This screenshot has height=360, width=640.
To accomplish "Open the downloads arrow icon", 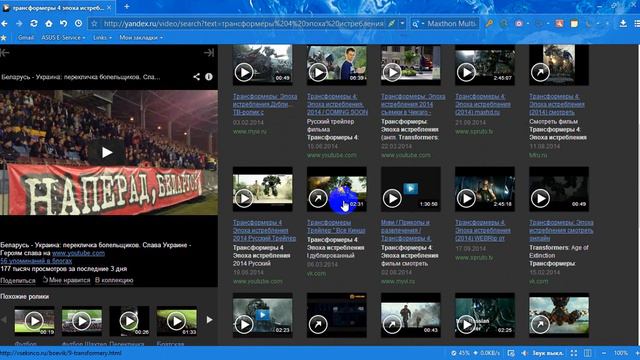I will tap(623, 24).
